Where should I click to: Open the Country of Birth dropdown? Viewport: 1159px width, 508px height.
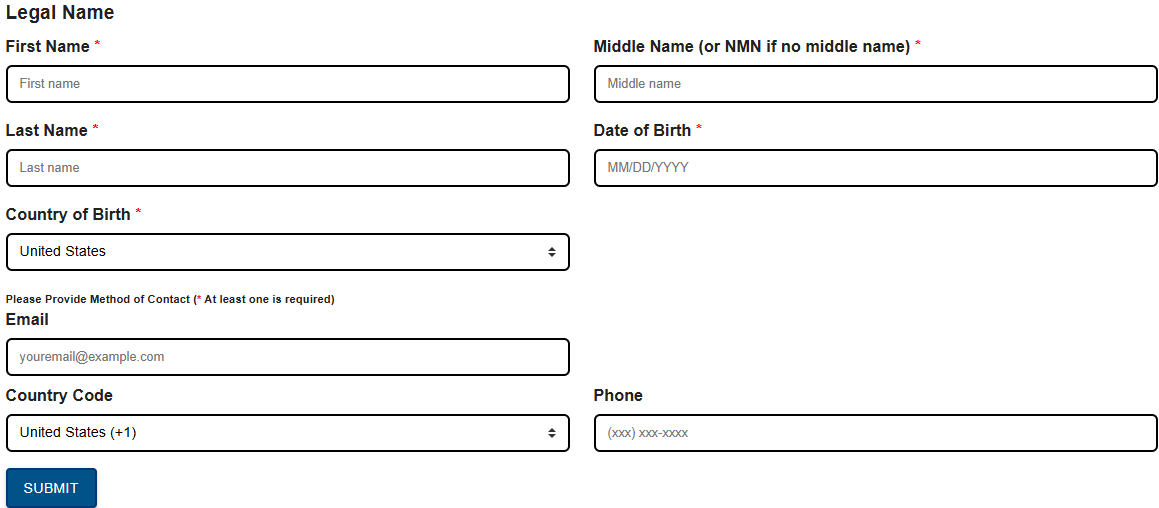click(288, 251)
